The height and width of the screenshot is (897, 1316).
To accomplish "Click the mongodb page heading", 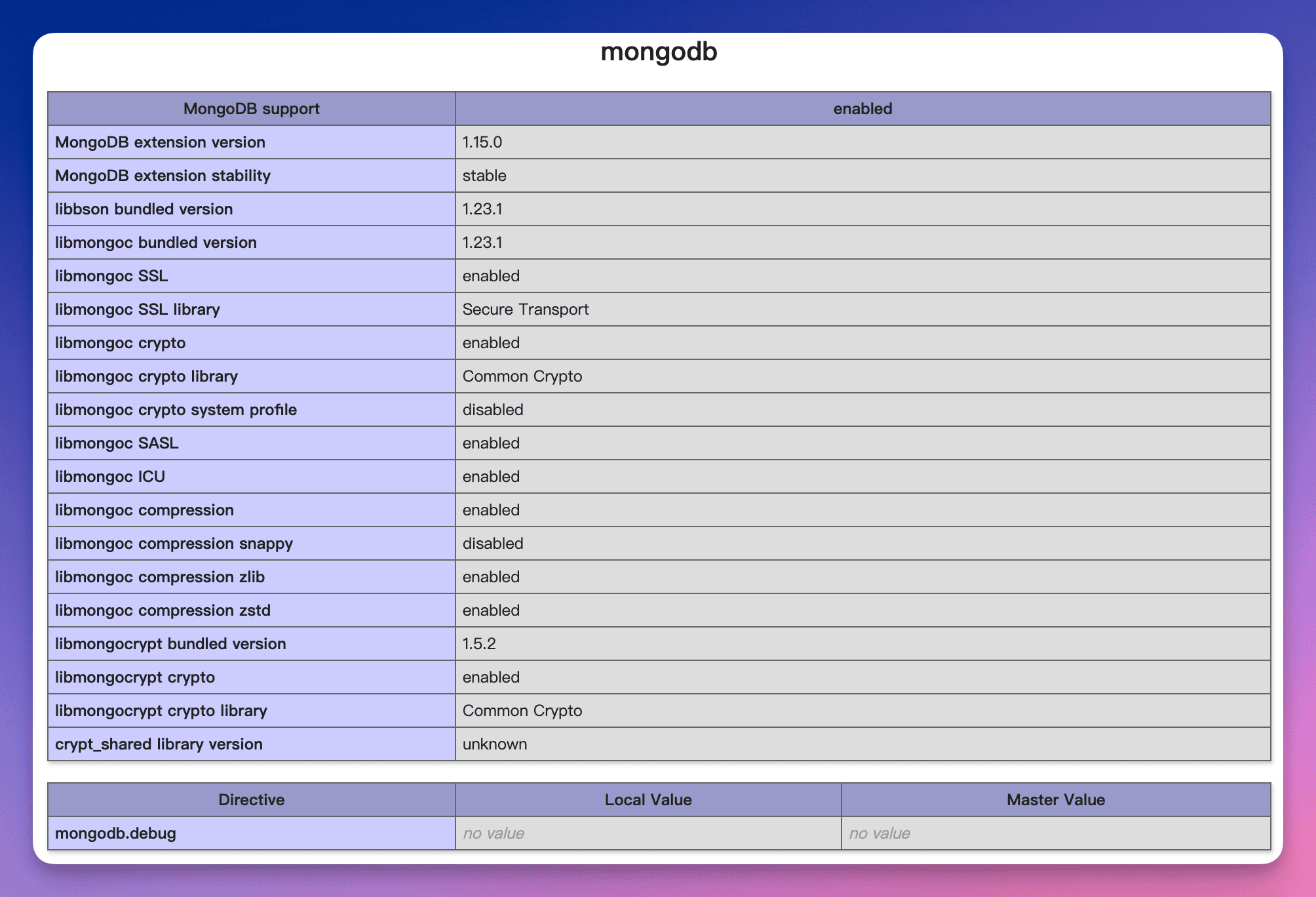I will point(659,52).
